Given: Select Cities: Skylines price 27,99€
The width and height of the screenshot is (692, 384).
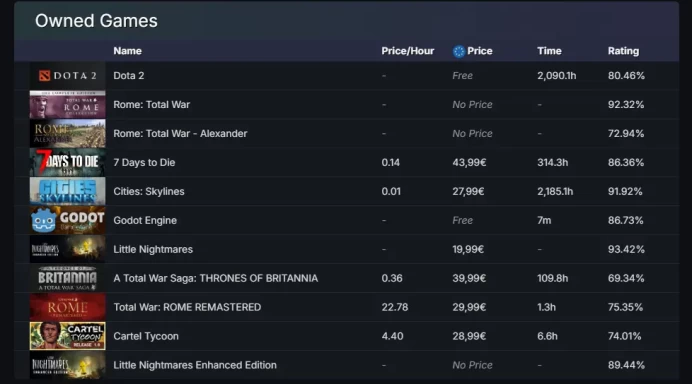Looking at the screenshot, I should coord(468,191).
